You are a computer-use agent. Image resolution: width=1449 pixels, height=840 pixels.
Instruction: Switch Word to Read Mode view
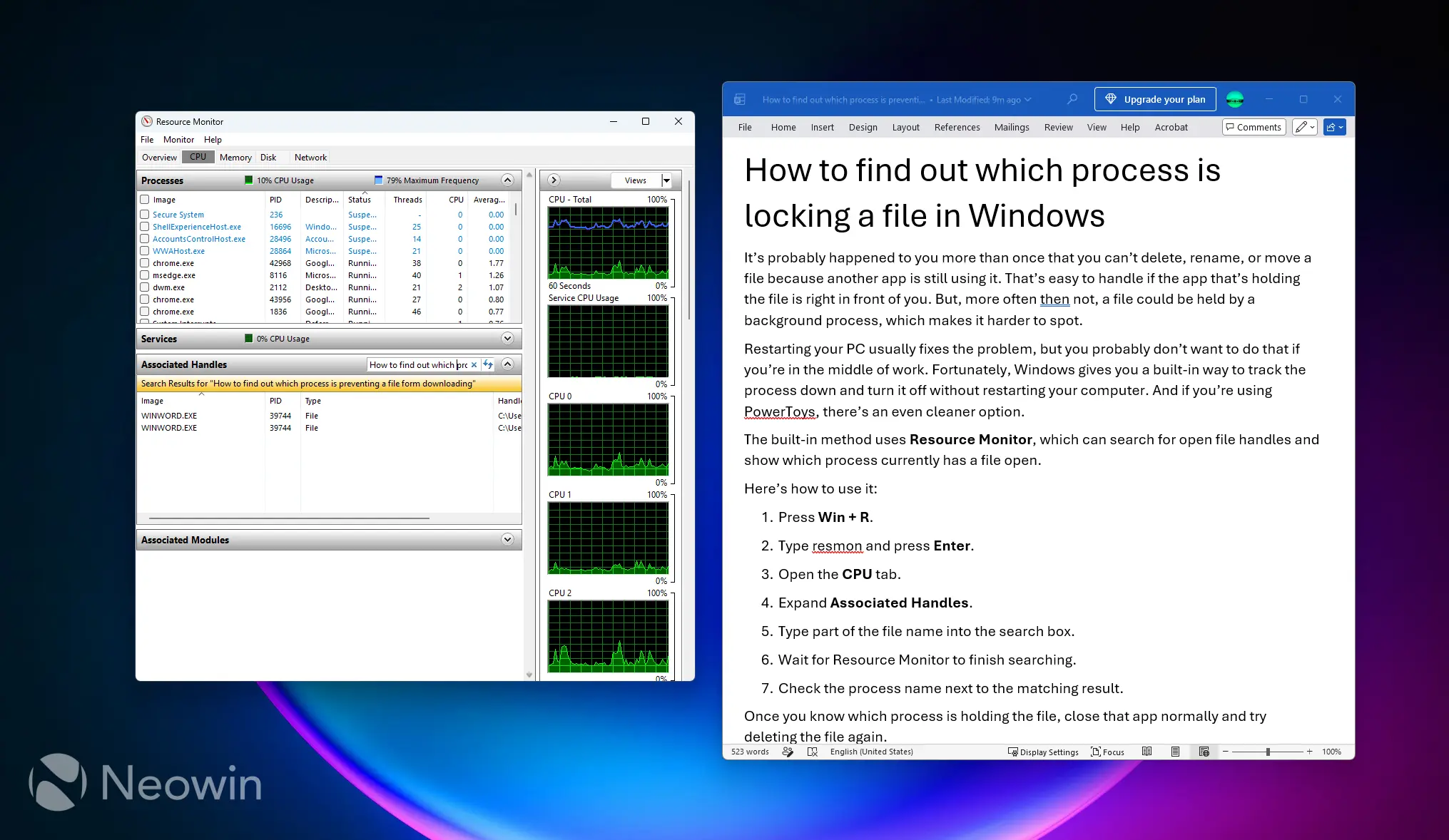pos(1147,752)
